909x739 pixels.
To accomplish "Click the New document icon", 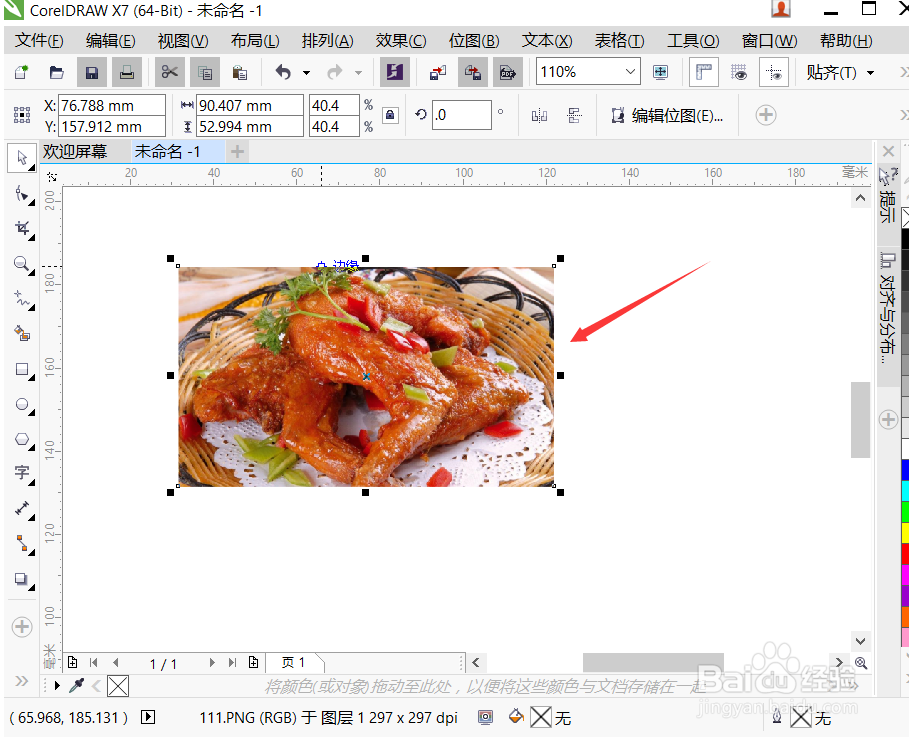I will coord(21,72).
